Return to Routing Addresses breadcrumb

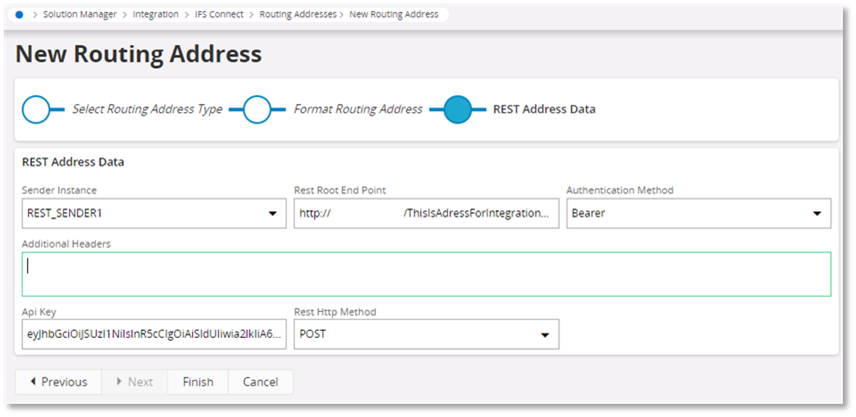pos(297,15)
